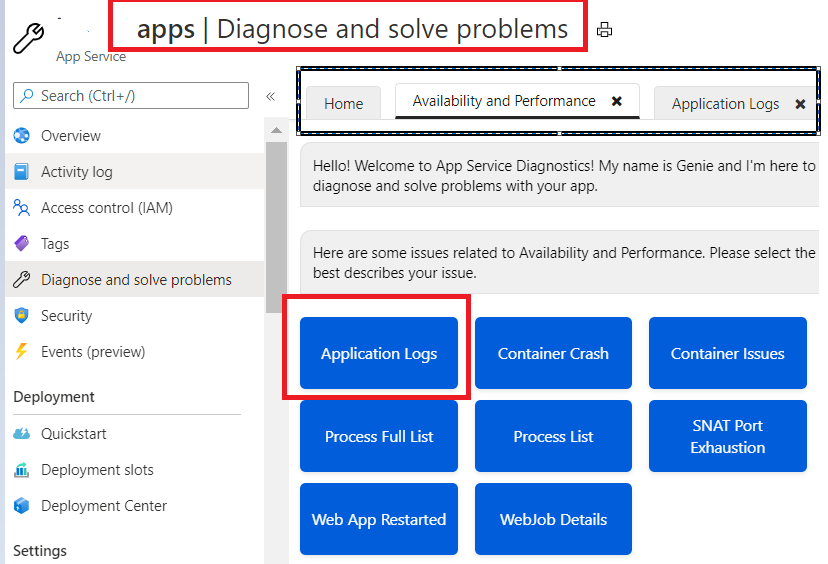Screen dimensions: 828x564
Task: Collapse the sidebar with double chevron
Action: pos(270,96)
